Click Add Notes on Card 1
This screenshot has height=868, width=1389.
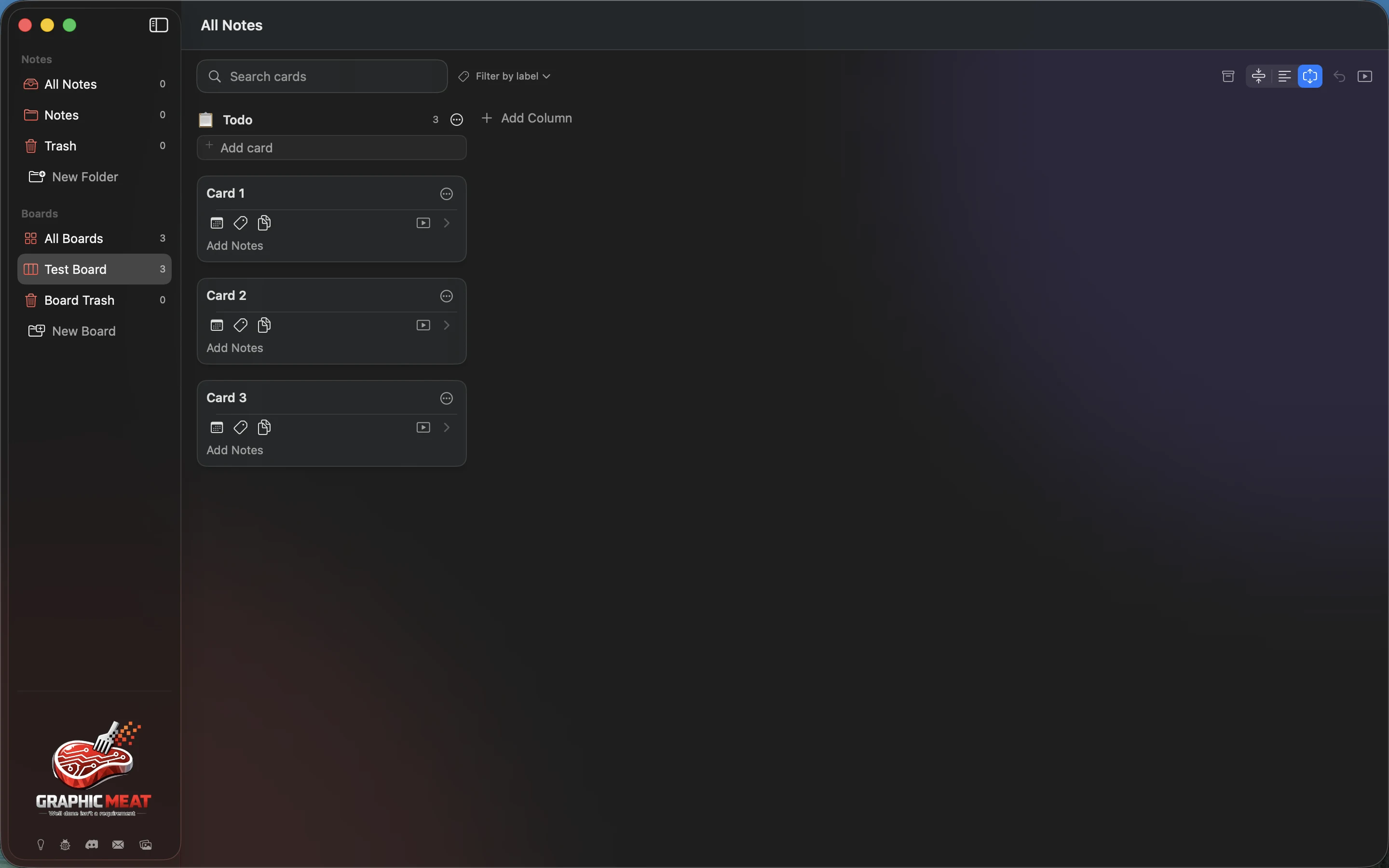tap(235, 246)
